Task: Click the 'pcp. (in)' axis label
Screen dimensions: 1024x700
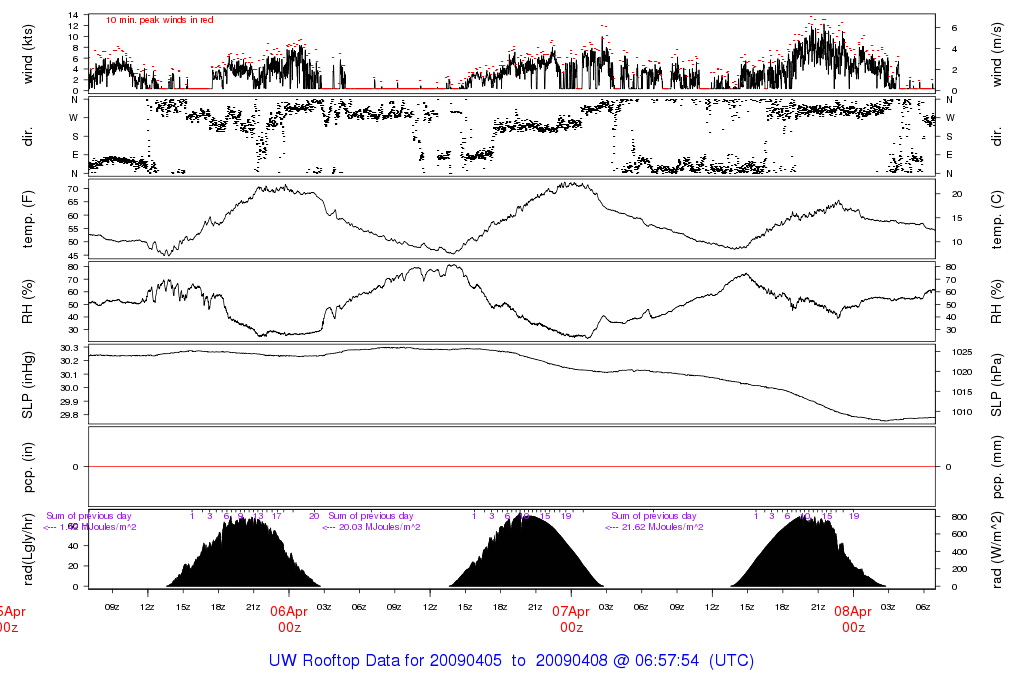Action: point(27,468)
